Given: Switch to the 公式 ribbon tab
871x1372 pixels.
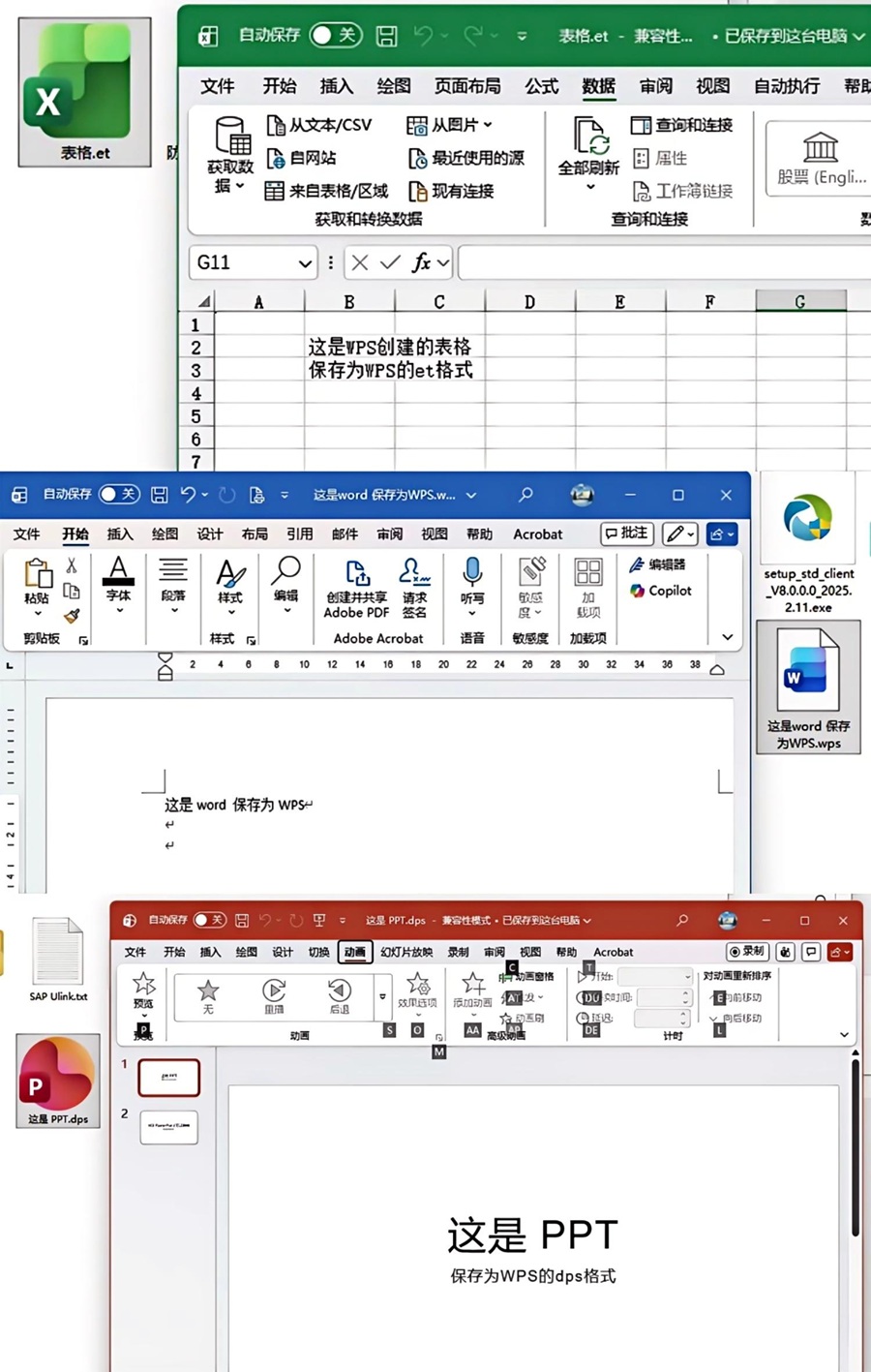Looking at the screenshot, I should [541, 86].
